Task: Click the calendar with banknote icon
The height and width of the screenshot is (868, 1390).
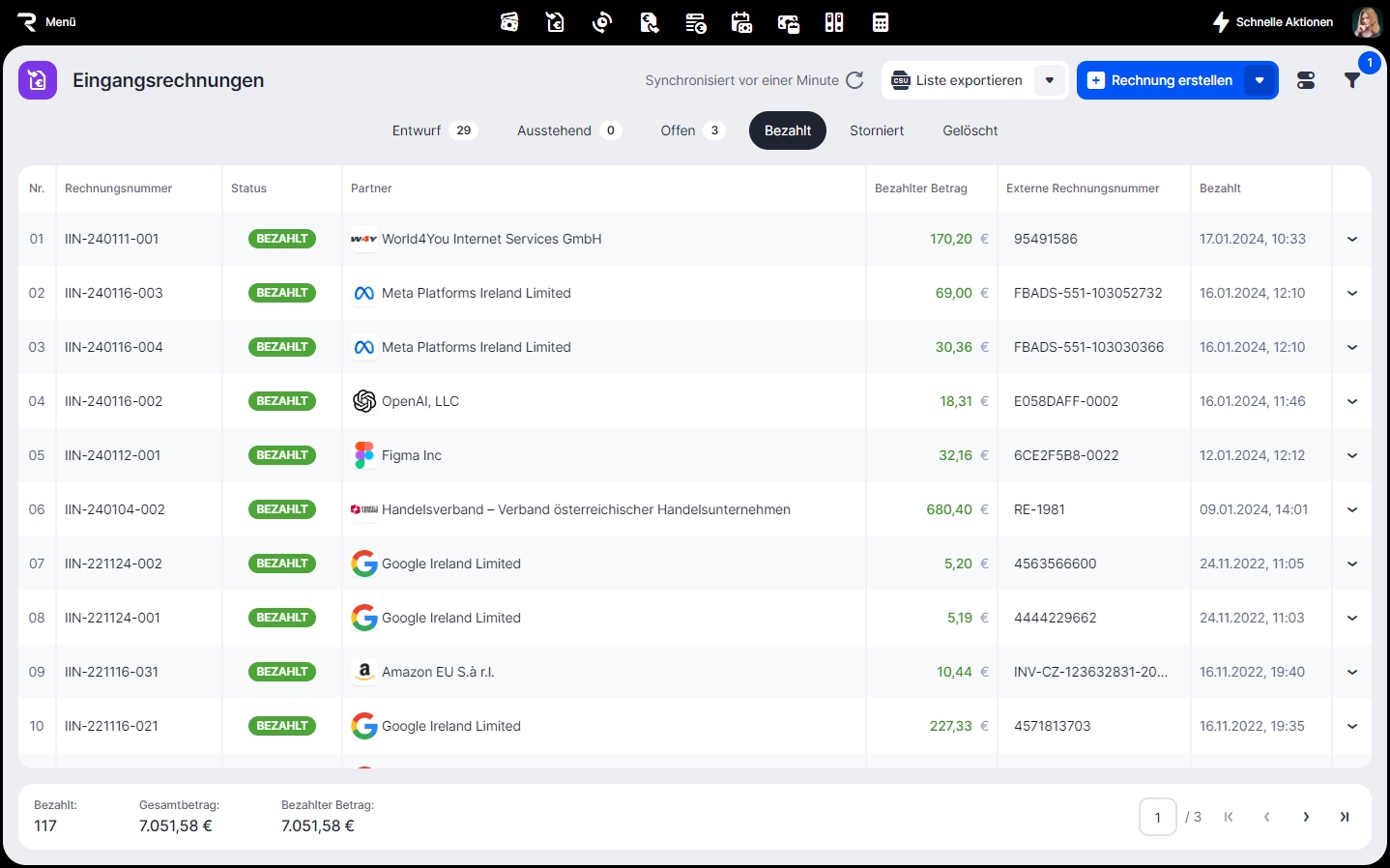Action: click(x=741, y=22)
